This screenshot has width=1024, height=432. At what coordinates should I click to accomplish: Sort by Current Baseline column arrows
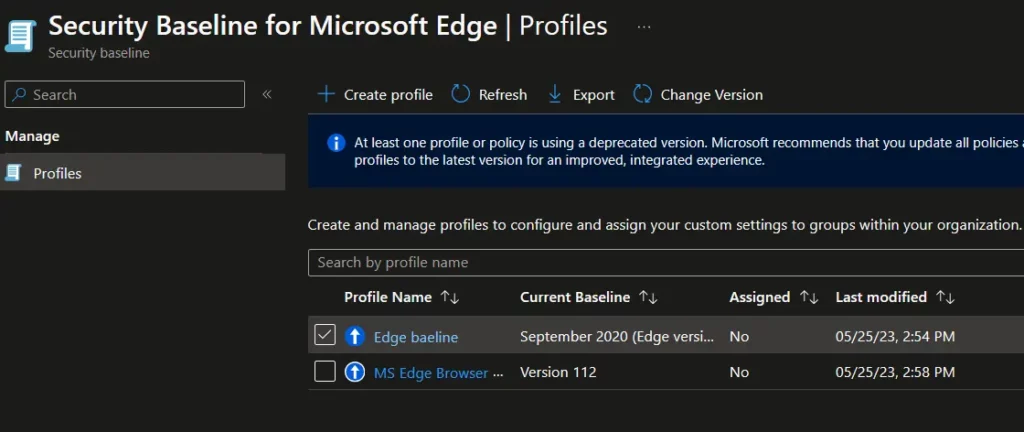[648, 298]
